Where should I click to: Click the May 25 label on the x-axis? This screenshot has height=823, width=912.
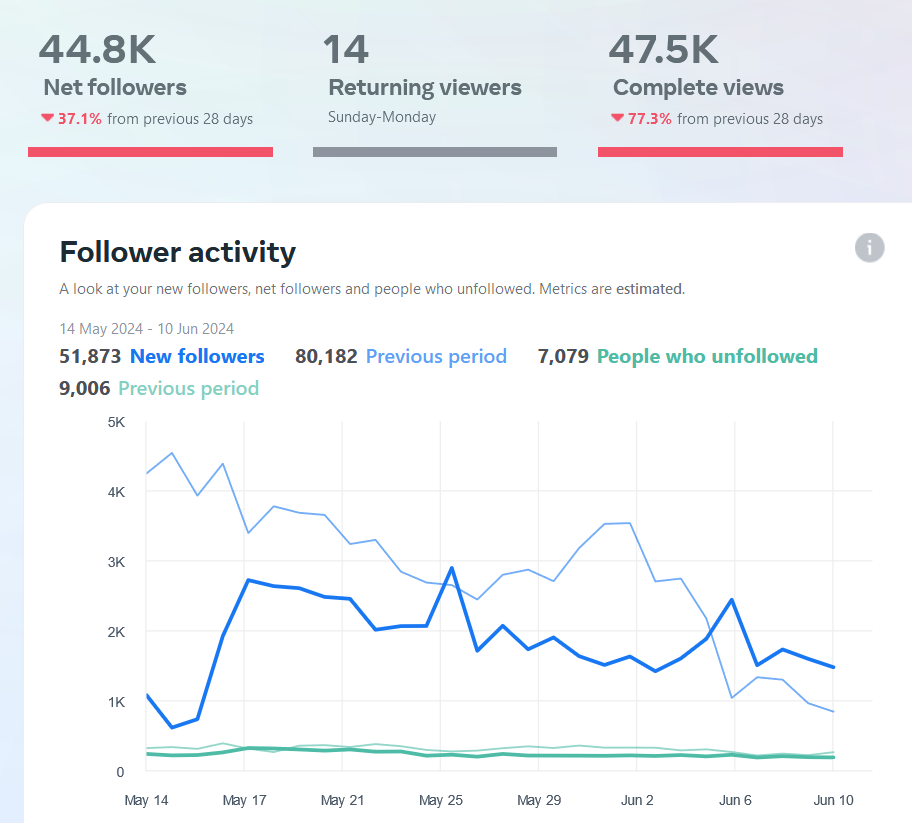pos(440,800)
